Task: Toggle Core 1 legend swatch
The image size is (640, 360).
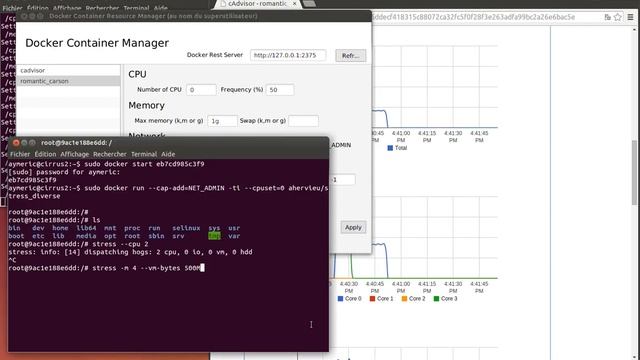Action: 372,299
